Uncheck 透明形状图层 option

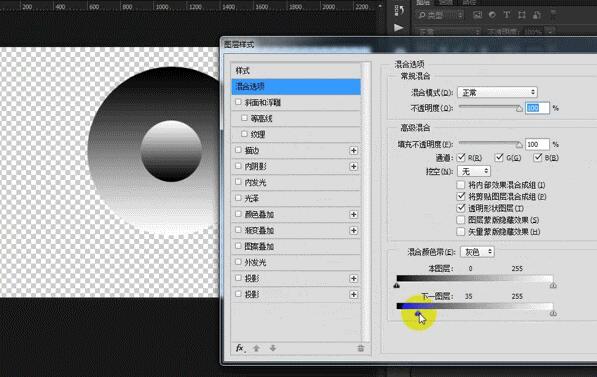[461, 208]
